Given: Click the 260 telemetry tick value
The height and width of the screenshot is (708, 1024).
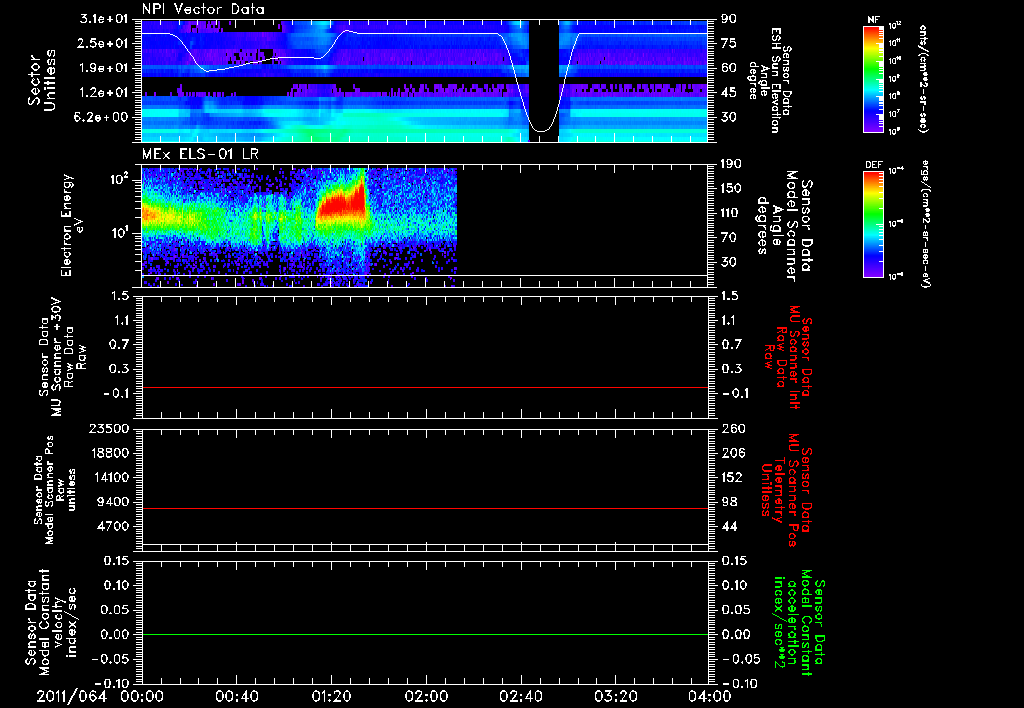Looking at the screenshot, I should pos(733,428).
